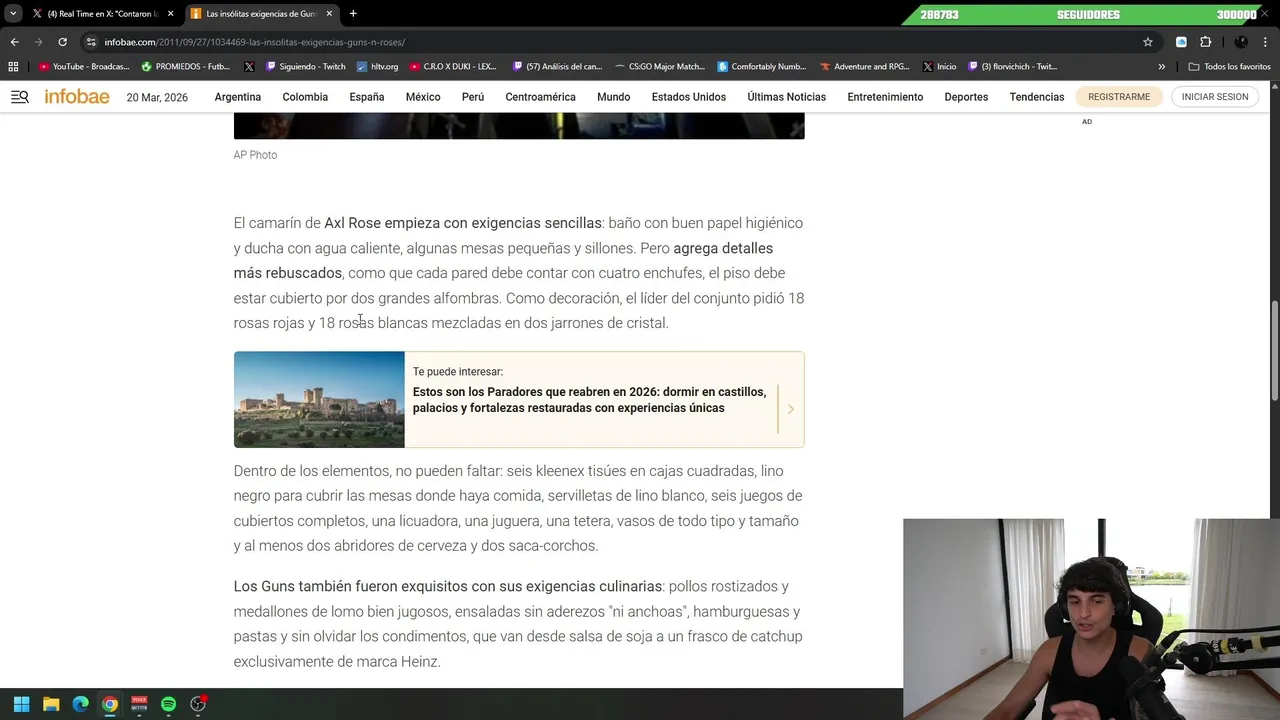Open Adventure and RPG bookmark
1280x720 pixels.
click(x=865, y=67)
